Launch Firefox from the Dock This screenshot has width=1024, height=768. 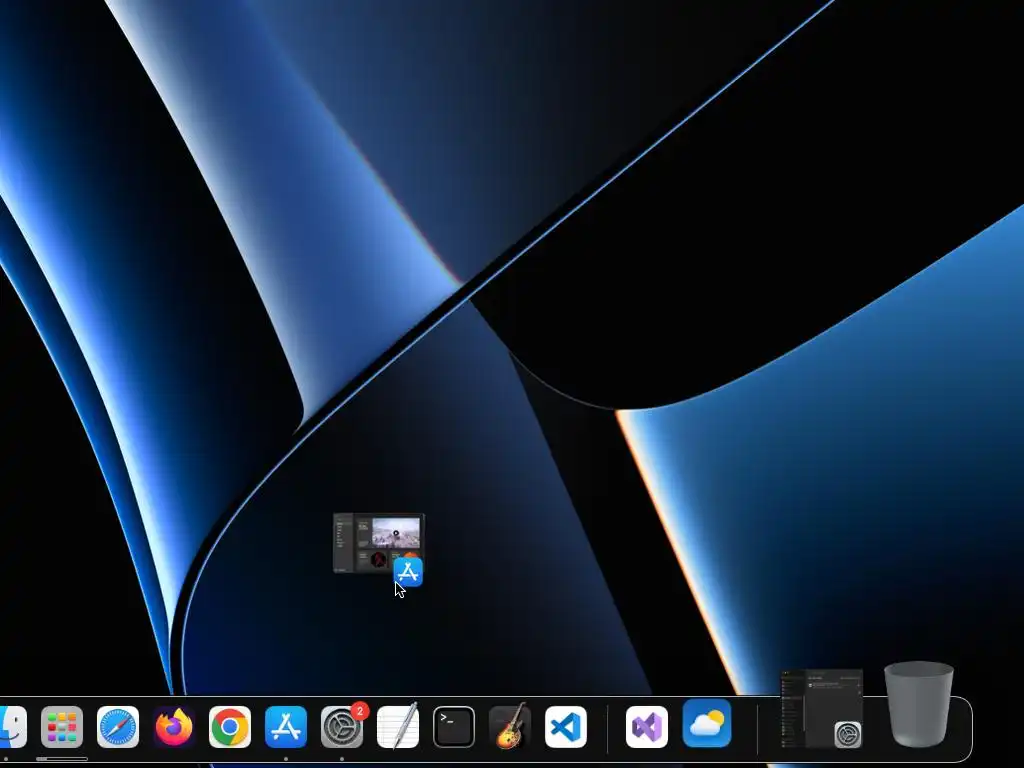(174, 727)
